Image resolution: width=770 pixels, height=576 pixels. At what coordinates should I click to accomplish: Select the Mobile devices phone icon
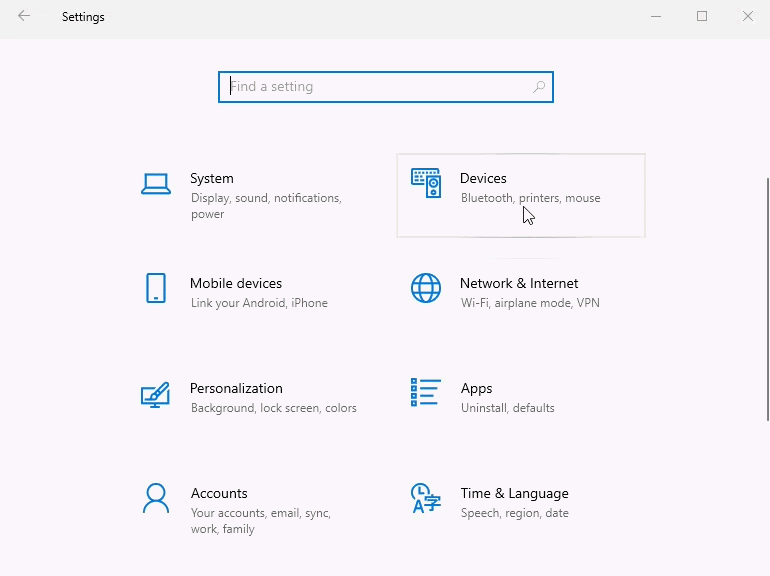(156, 288)
